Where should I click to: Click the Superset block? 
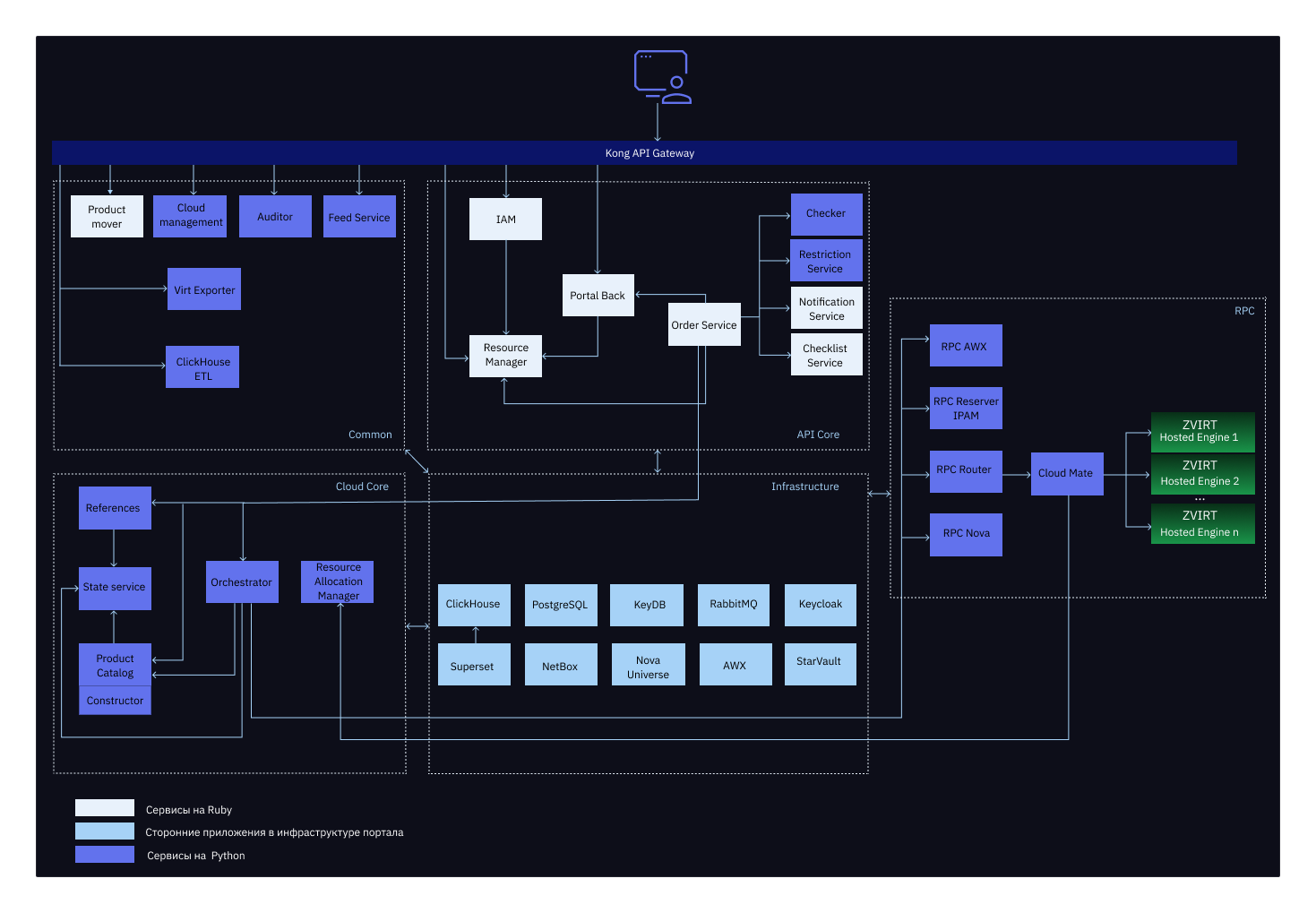(474, 665)
